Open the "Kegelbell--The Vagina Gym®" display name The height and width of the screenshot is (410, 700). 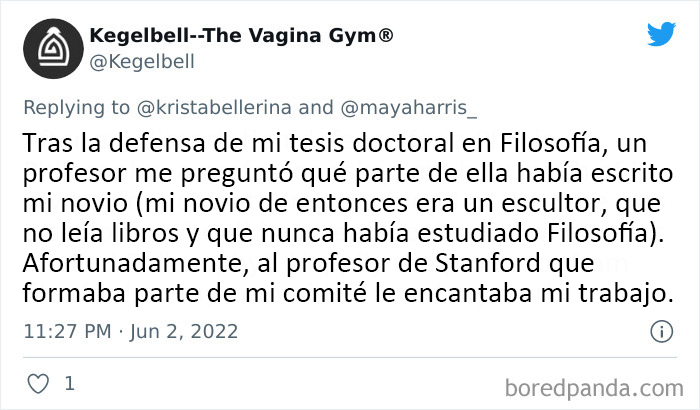241,37
